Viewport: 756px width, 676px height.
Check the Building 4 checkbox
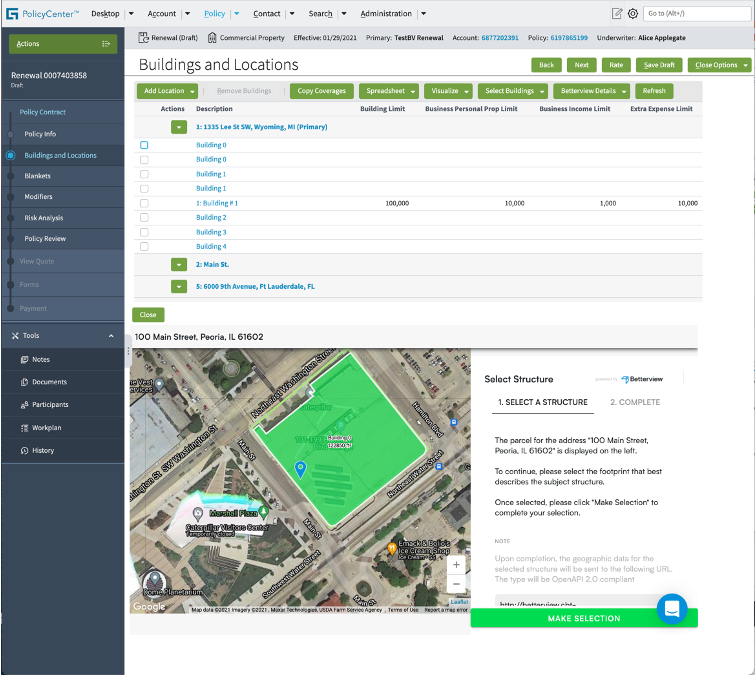(x=144, y=247)
